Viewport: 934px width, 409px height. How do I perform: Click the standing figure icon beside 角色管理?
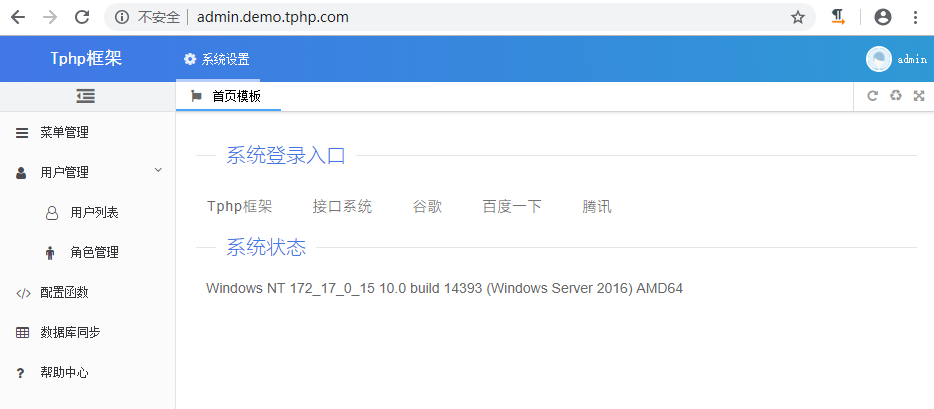click(50, 253)
